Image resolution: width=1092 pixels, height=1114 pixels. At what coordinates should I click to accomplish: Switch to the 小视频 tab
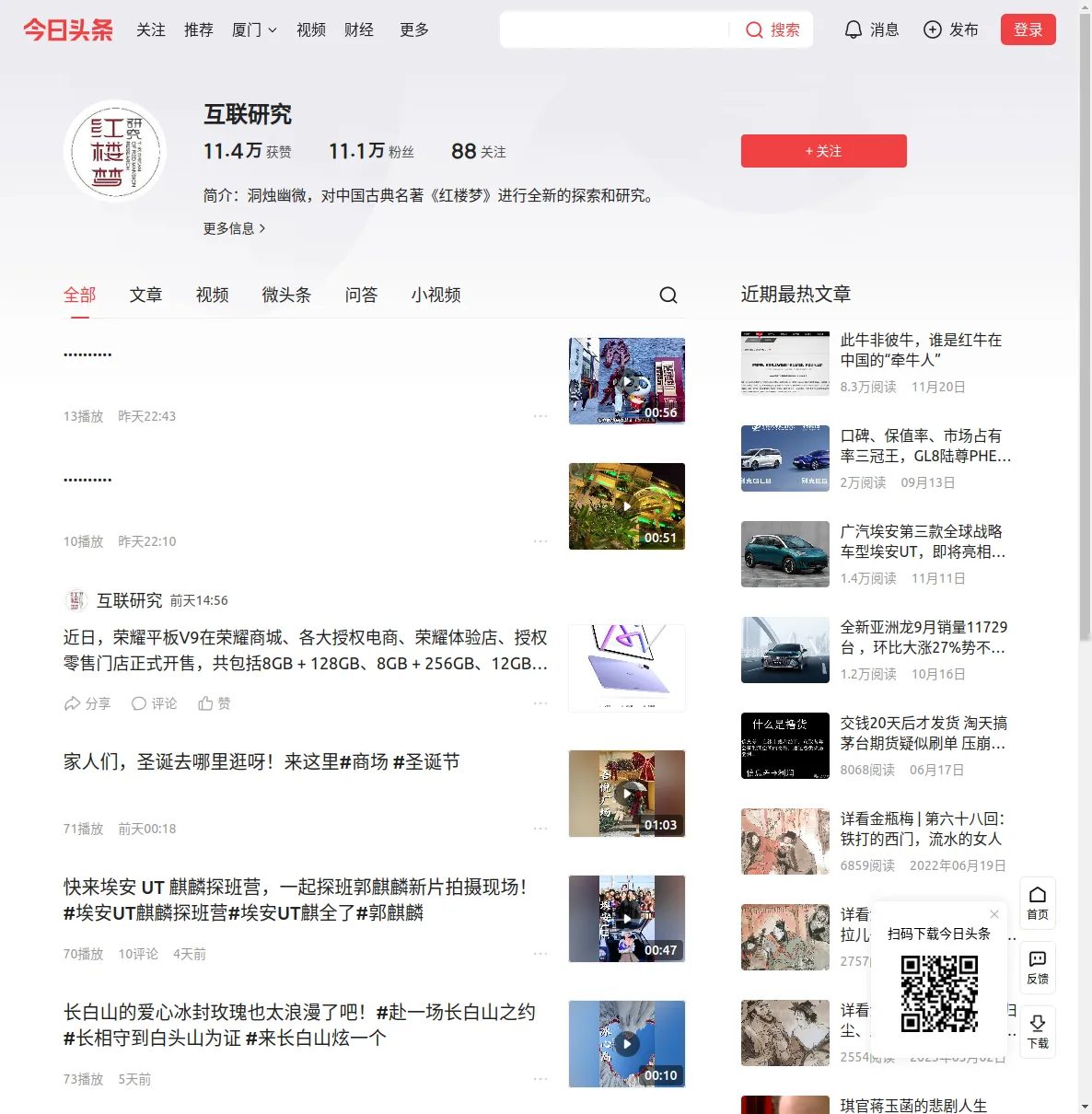click(x=436, y=295)
